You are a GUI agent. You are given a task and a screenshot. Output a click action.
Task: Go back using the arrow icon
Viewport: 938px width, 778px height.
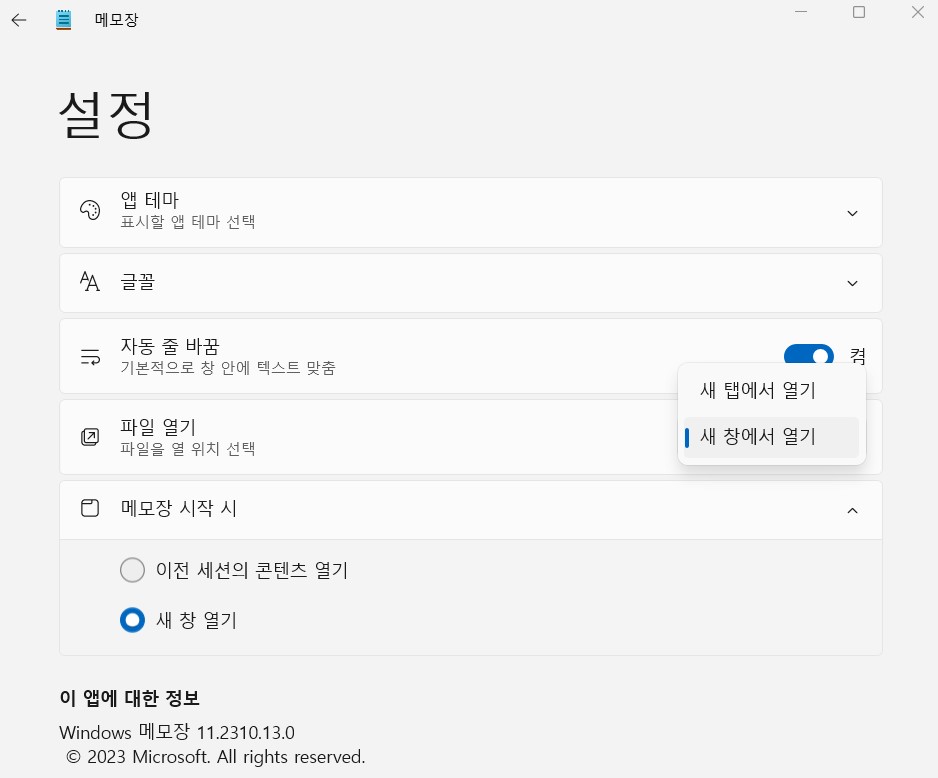click(x=19, y=20)
